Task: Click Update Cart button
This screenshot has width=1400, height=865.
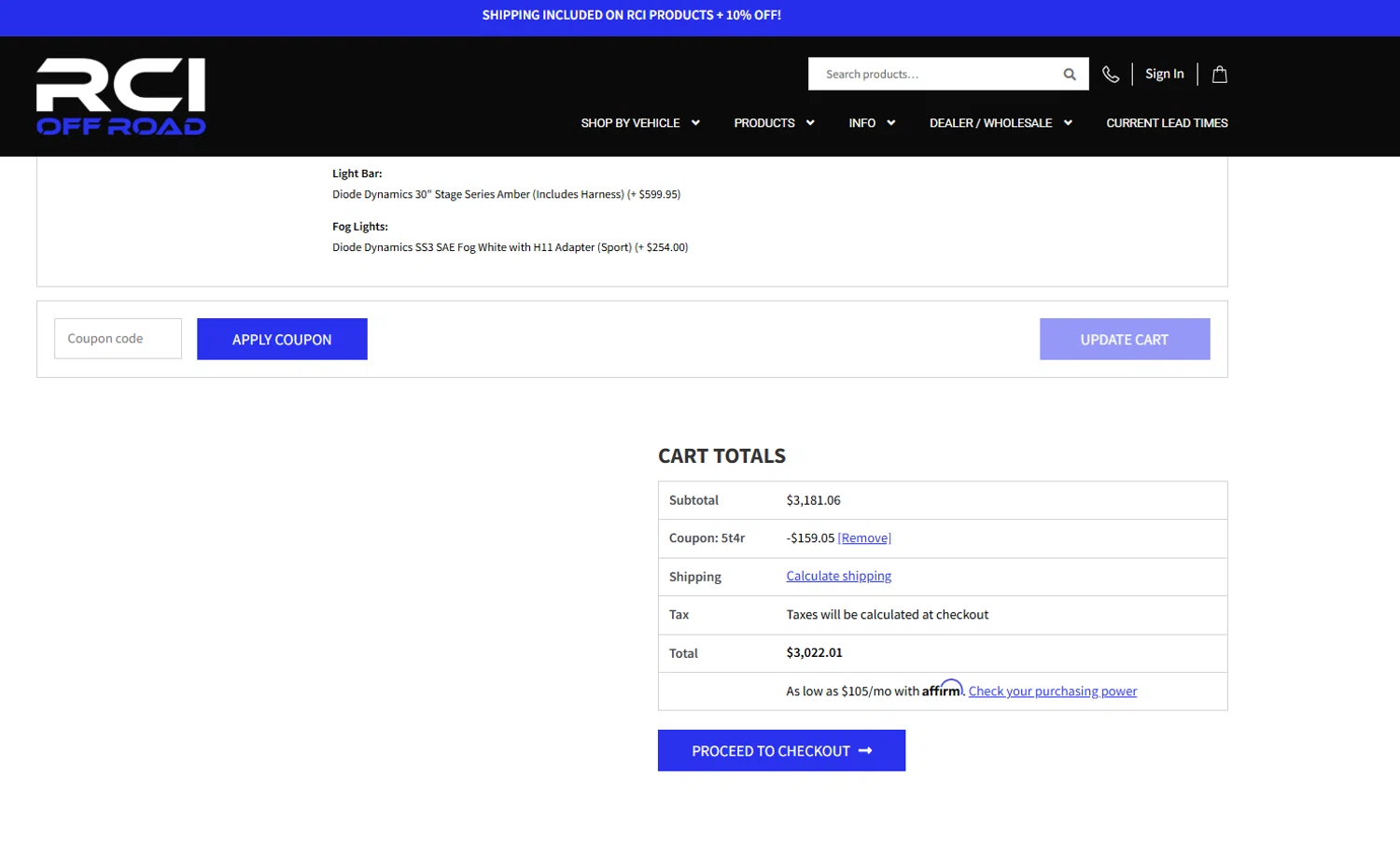Action: pos(1125,339)
